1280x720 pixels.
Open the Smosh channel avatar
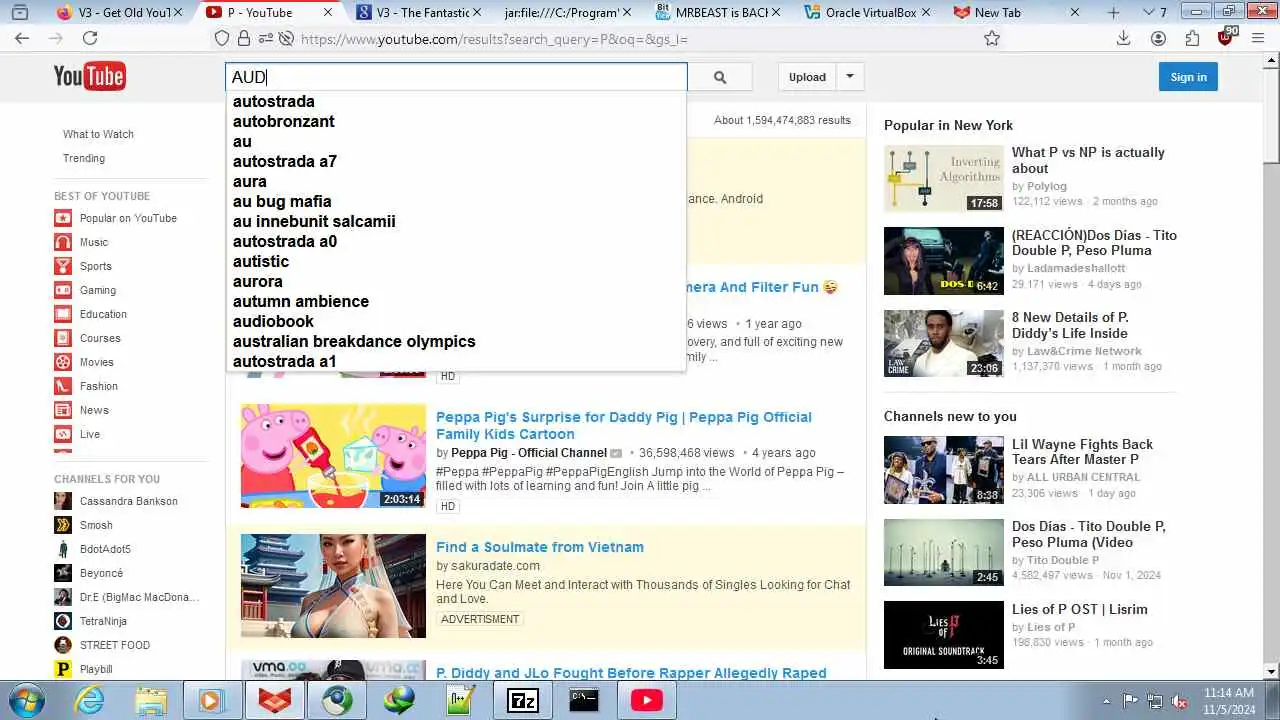point(63,525)
